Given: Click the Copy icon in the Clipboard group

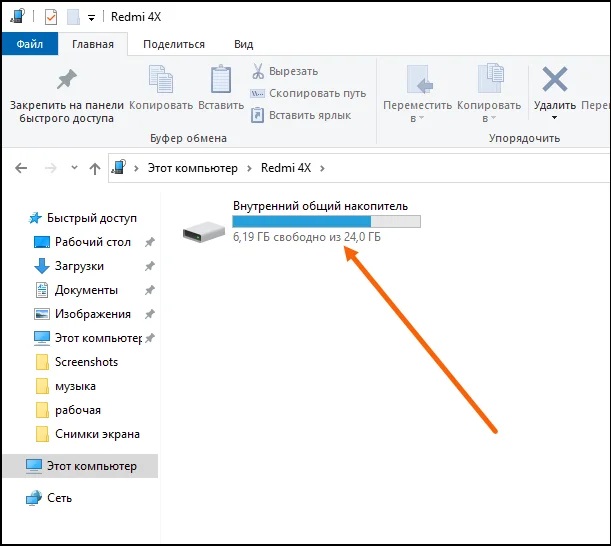Looking at the screenshot, I should tap(161, 79).
